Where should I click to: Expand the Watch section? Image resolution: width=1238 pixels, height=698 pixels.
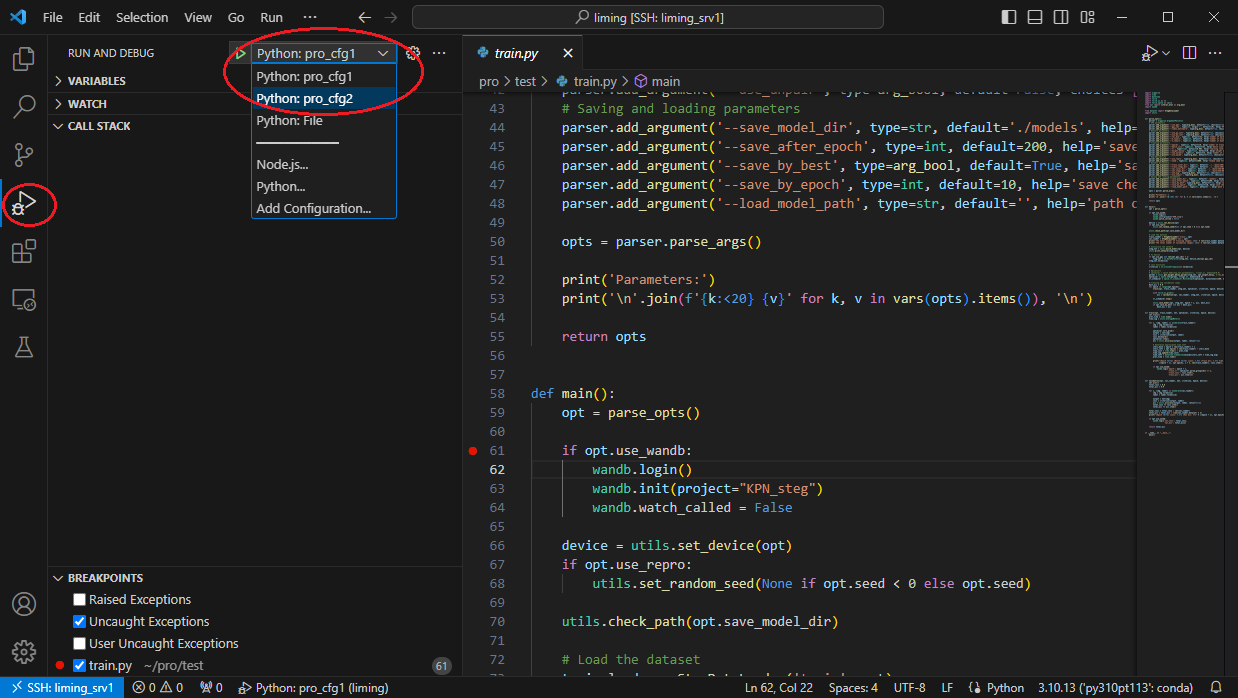pos(87,104)
